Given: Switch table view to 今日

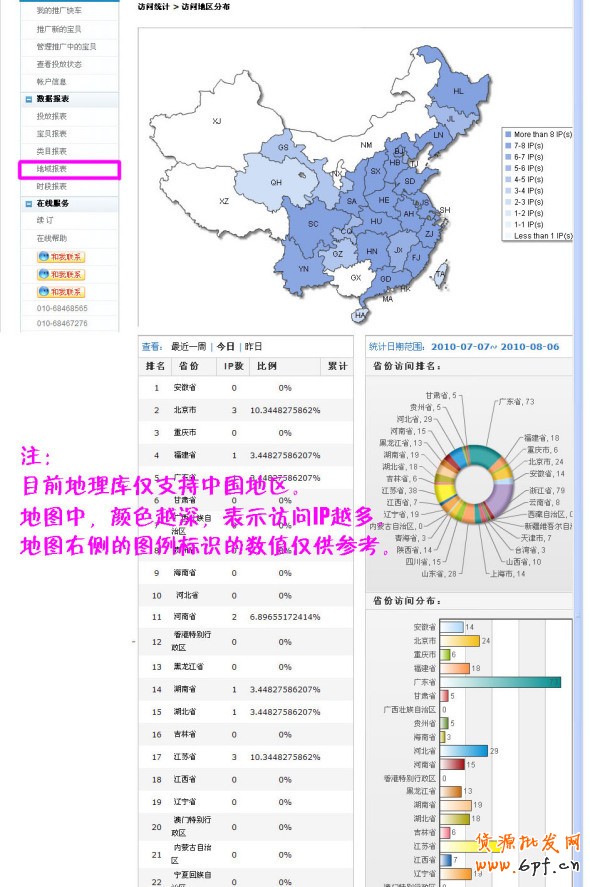Looking at the screenshot, I should point(225,346).
